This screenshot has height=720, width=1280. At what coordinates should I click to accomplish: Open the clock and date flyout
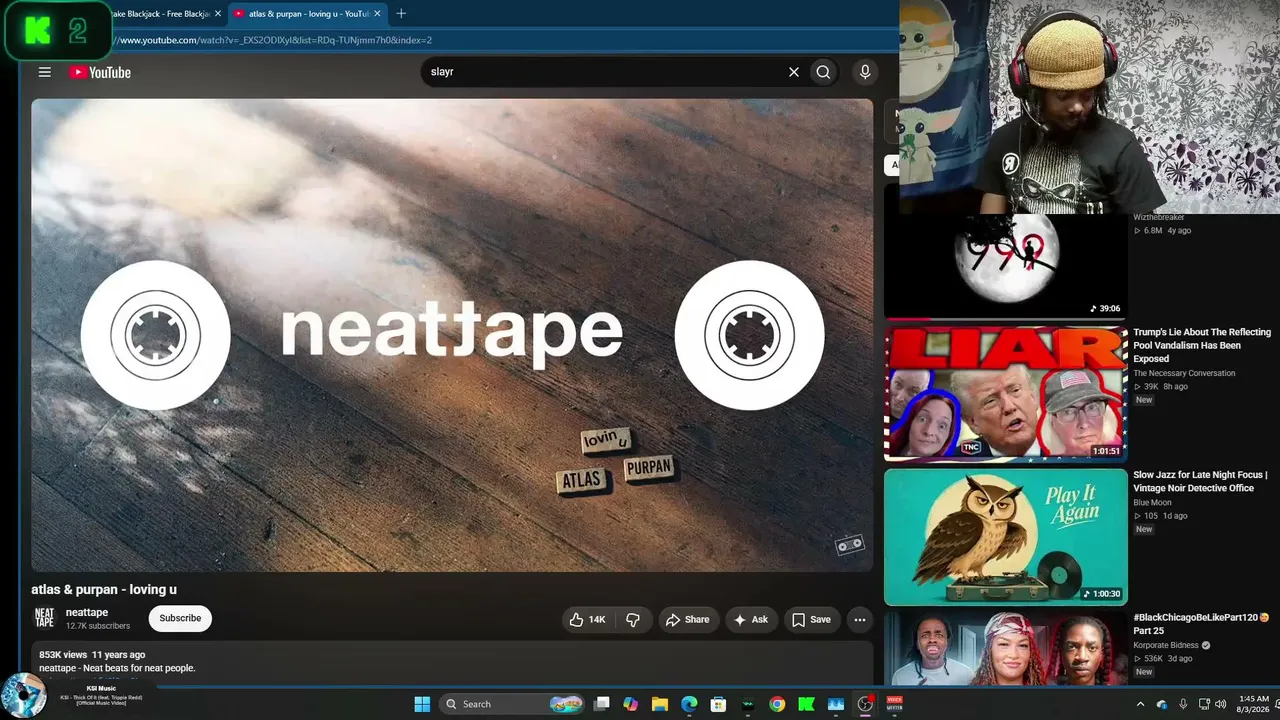(x=1253, y=704)
